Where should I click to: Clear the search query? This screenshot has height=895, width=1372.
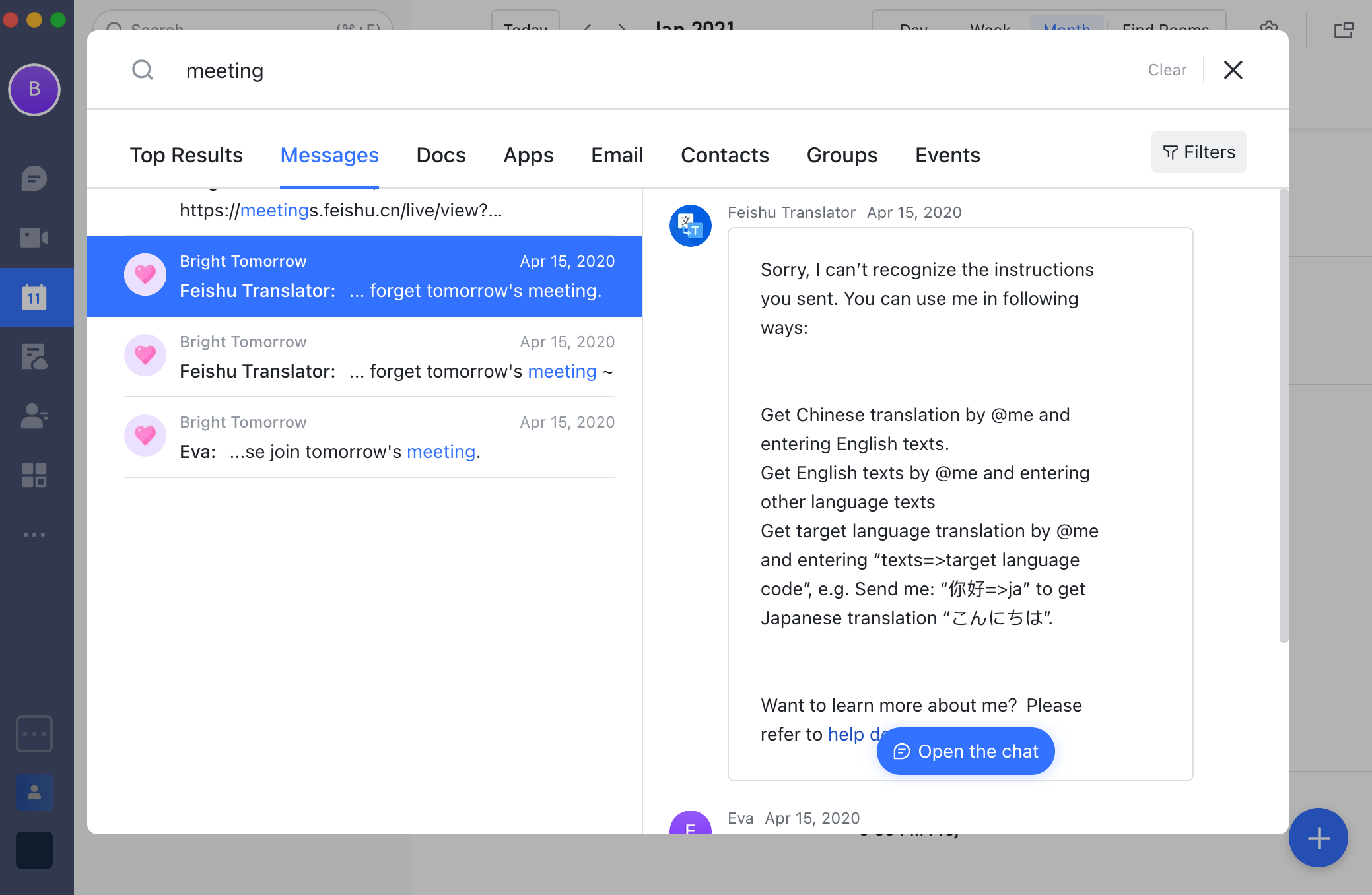pos(1167,70)
